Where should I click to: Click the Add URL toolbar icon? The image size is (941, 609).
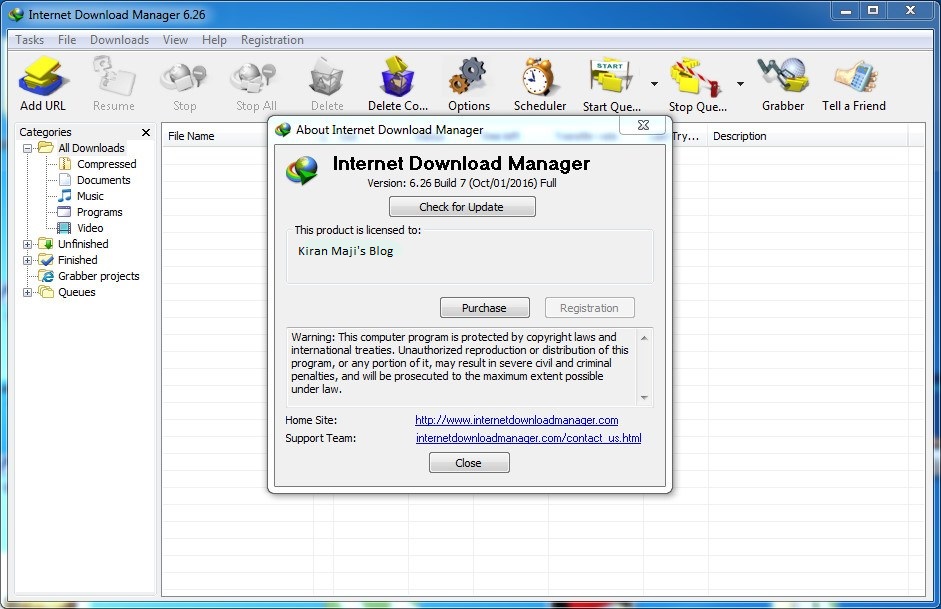(43, 83)
